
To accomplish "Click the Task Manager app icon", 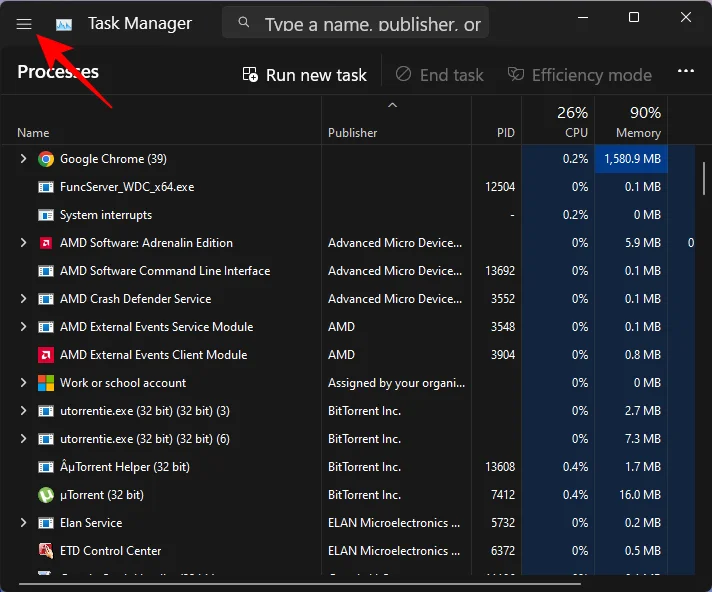I will 64,24.
